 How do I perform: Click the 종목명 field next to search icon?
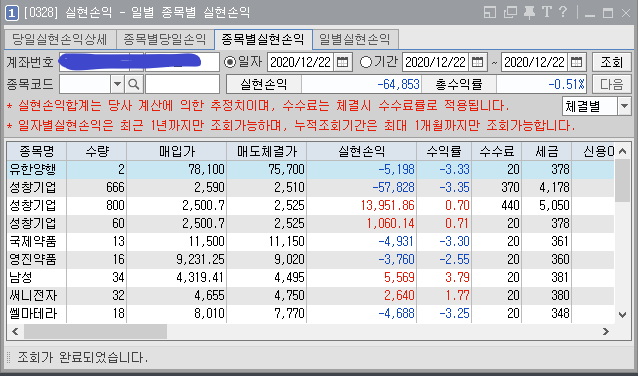coord(182,84)
